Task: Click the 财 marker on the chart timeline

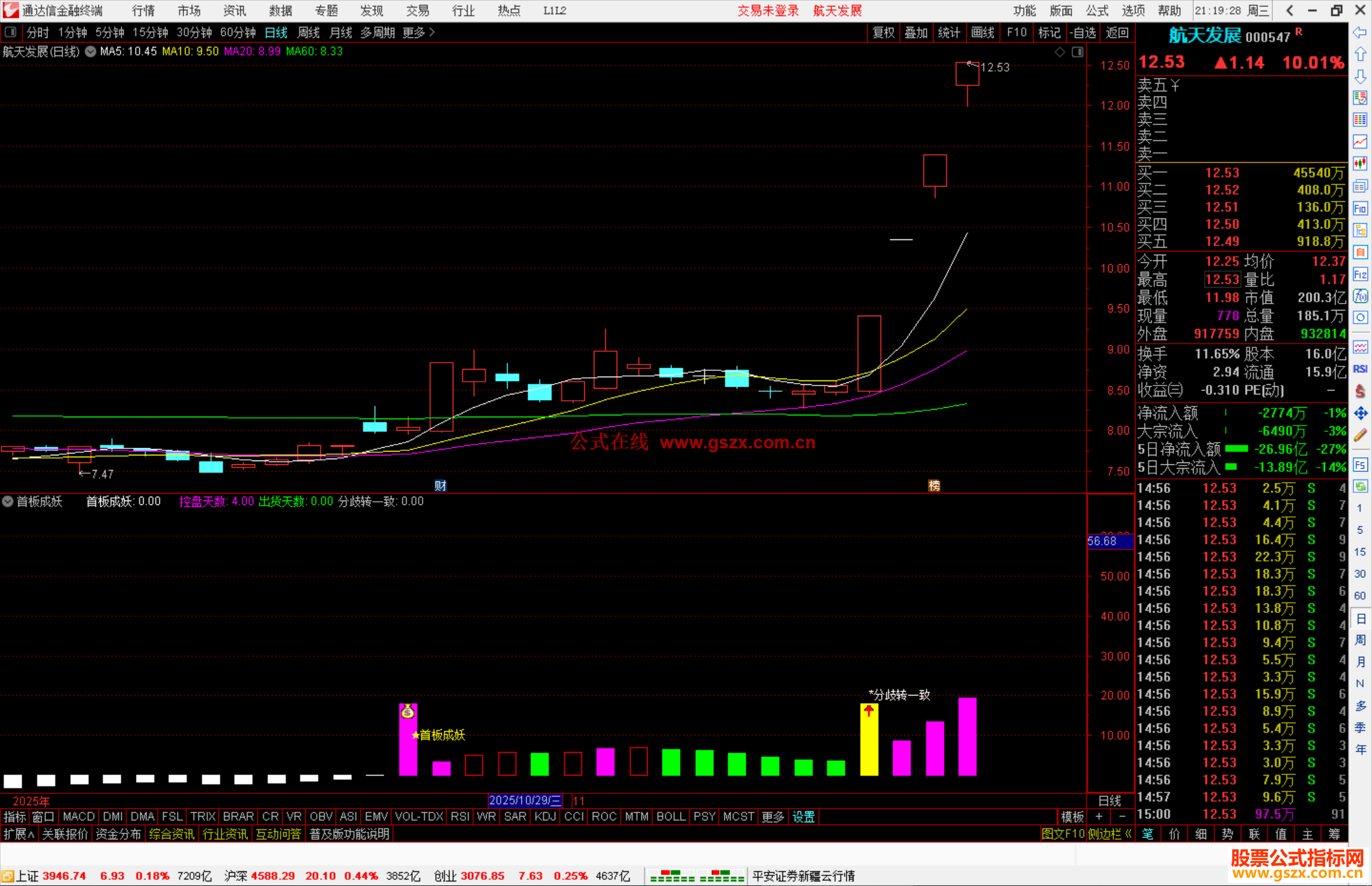Action: pos(440,486)
